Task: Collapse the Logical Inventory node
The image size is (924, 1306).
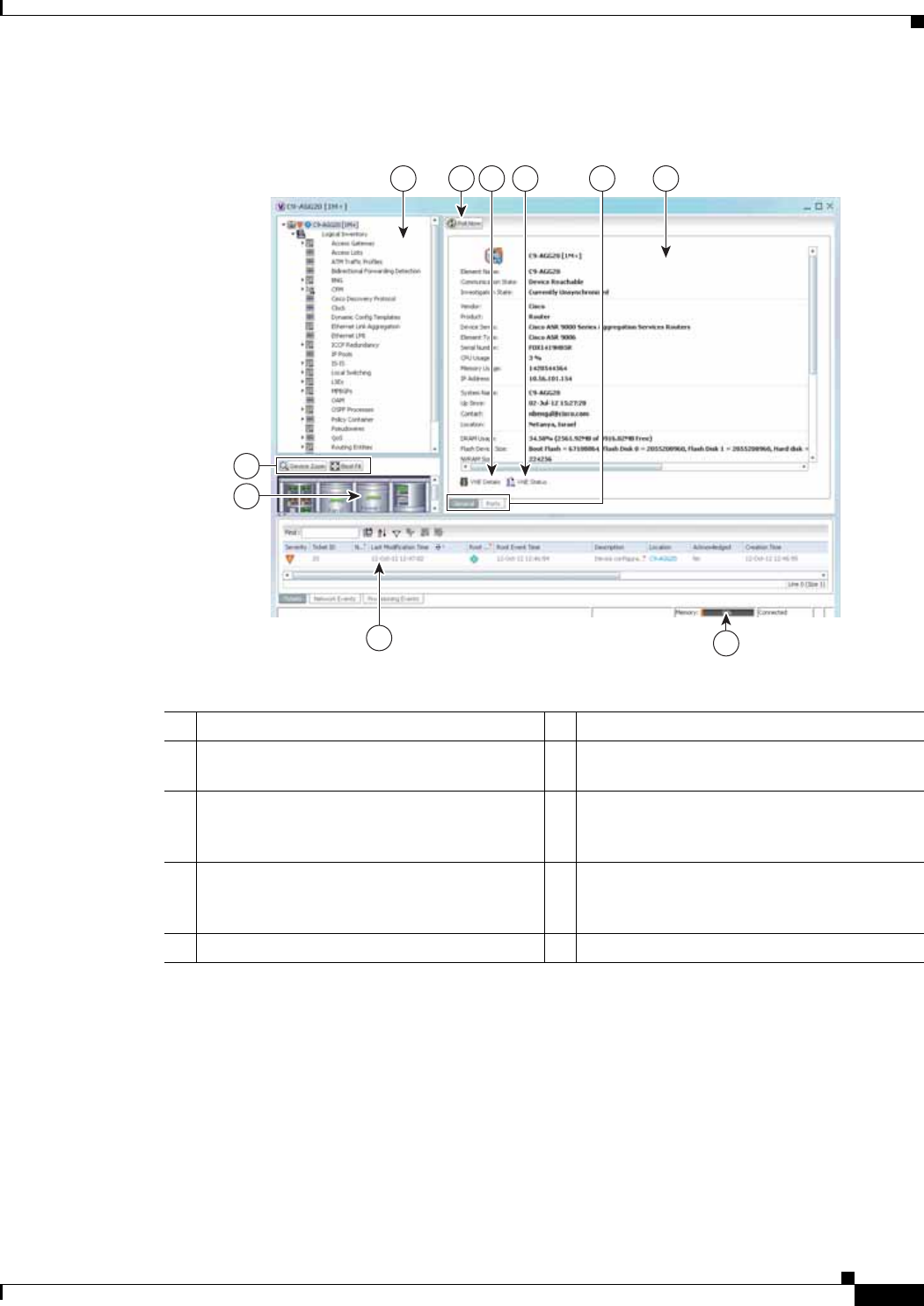Action: [292, 234]
